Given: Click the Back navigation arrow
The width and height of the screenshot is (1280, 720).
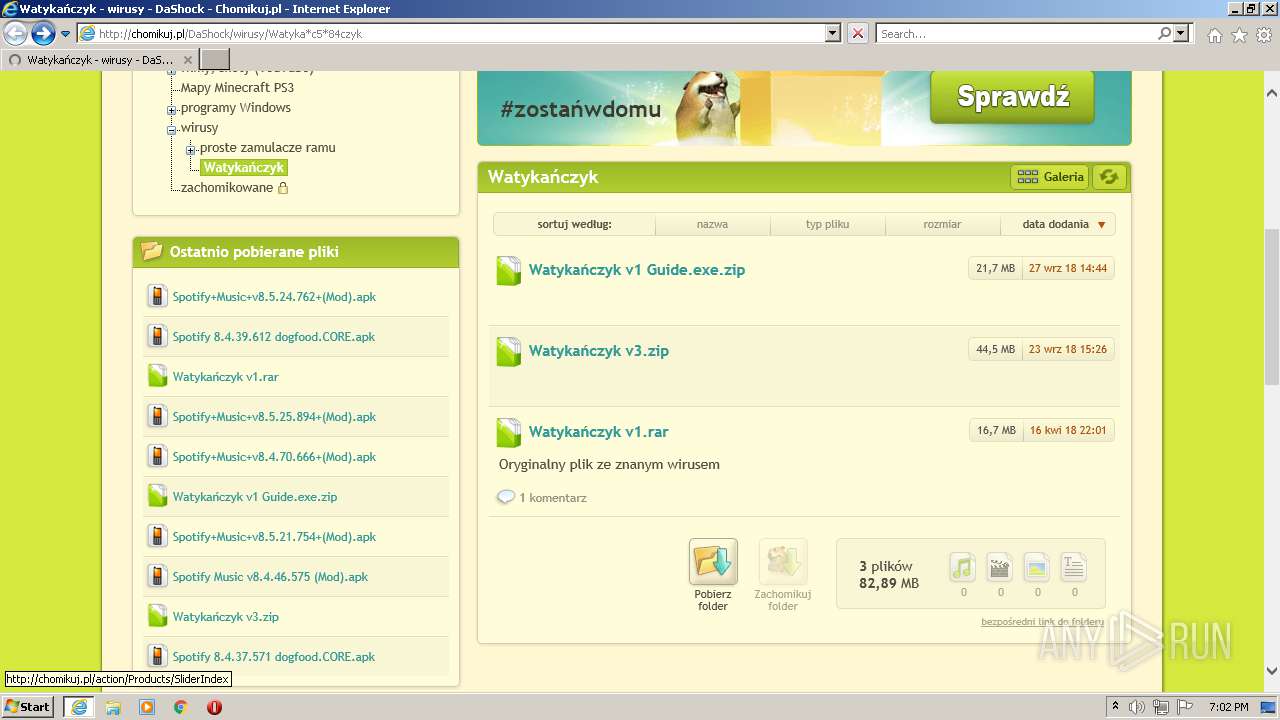Looking at the screenshot, I should pos(16,33).
